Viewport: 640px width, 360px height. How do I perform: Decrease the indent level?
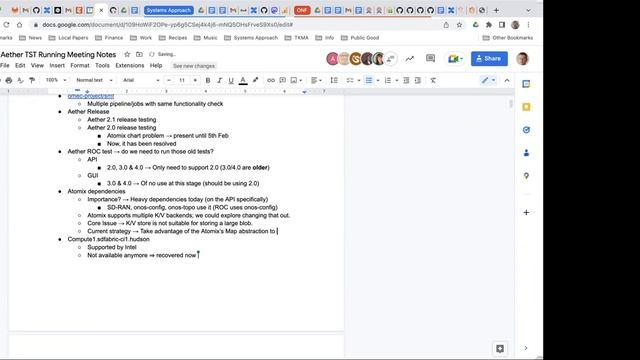[406, 80]
